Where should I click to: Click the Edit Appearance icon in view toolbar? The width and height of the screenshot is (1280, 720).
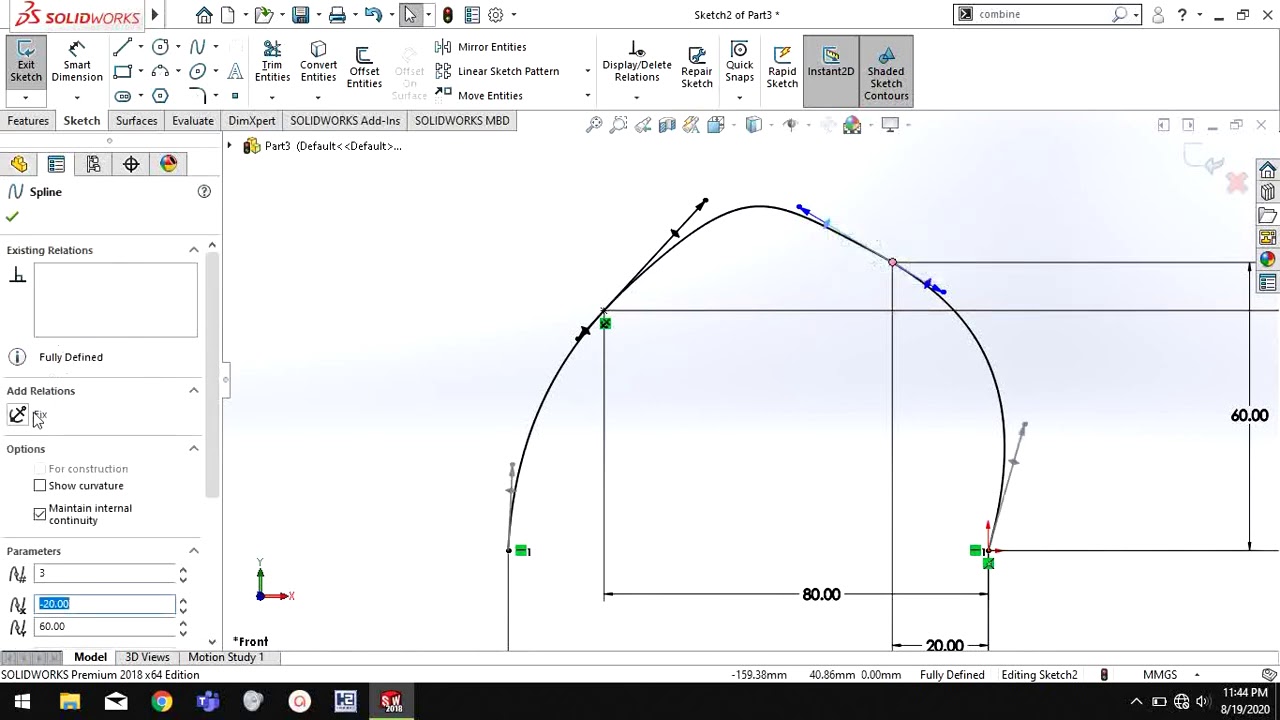[x=852, y=124]
